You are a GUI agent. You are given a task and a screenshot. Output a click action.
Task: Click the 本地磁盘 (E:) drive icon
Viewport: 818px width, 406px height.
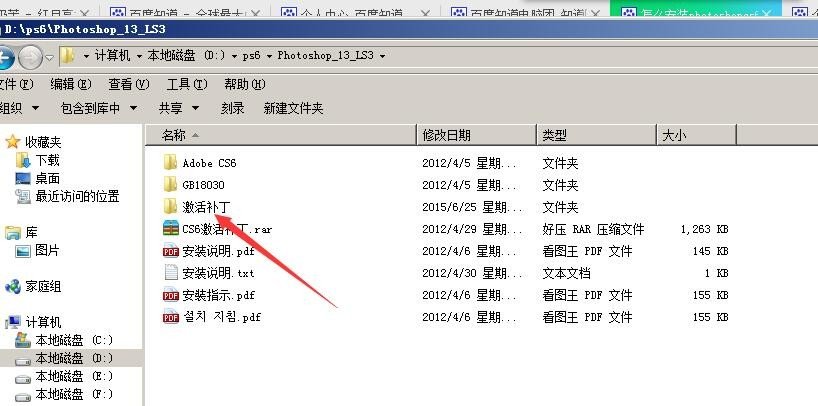coord(23,378)
